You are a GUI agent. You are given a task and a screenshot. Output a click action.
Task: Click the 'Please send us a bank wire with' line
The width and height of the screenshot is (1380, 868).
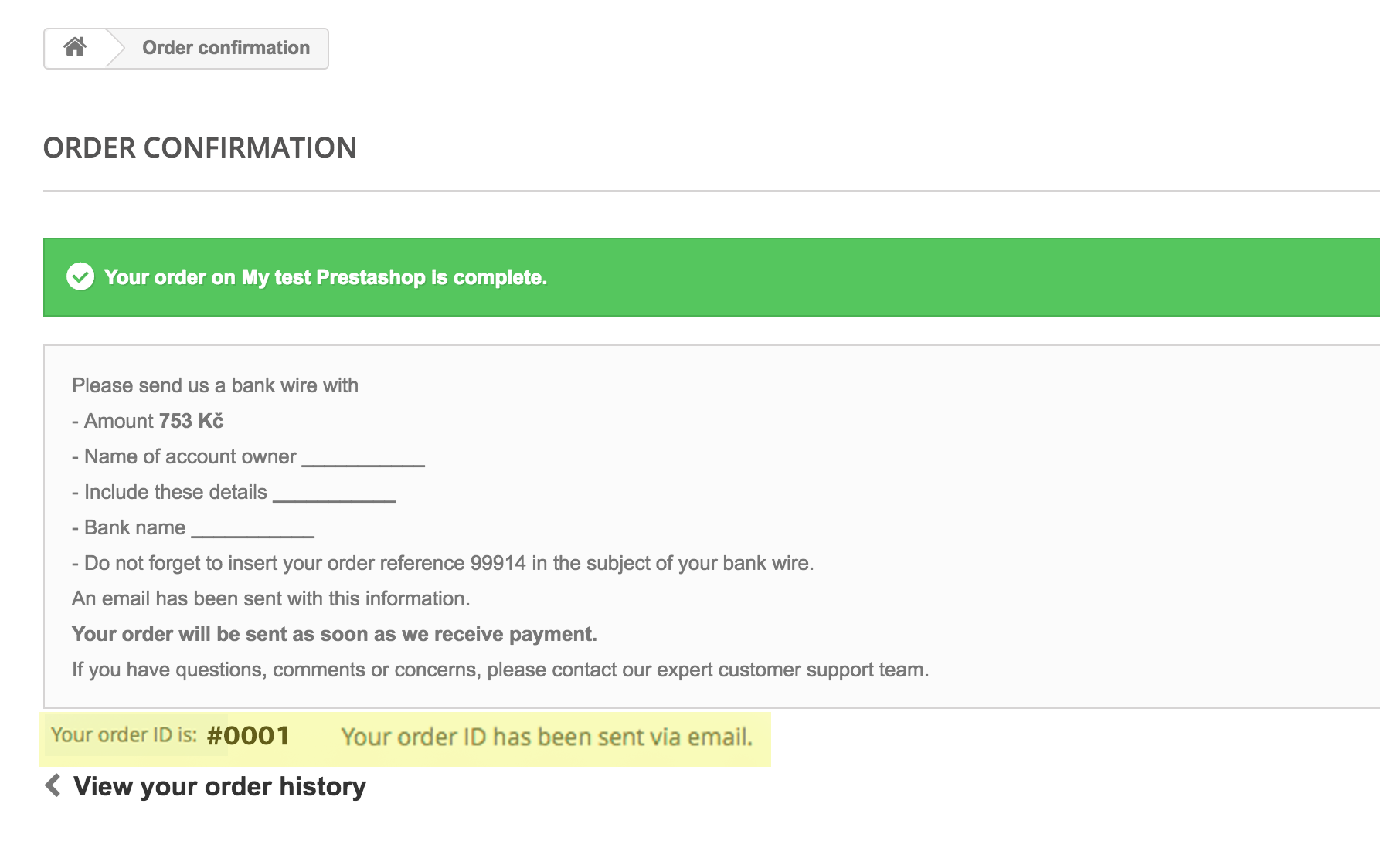click(215, 385)
